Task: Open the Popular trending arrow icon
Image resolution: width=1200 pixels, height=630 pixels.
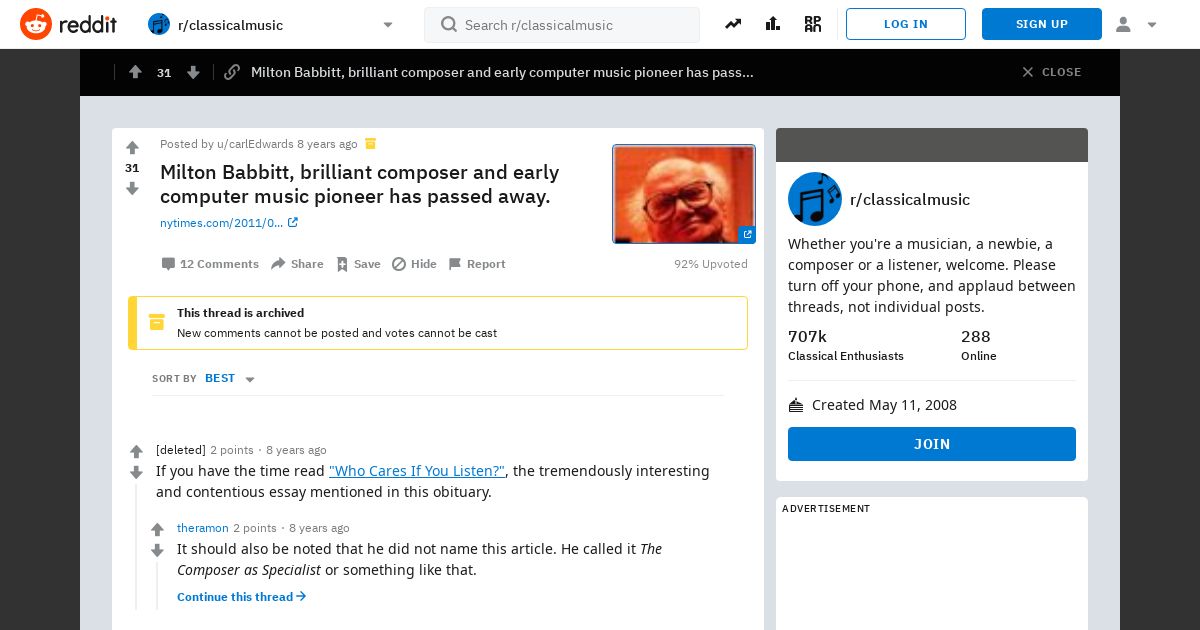Action: click(733, 24)
